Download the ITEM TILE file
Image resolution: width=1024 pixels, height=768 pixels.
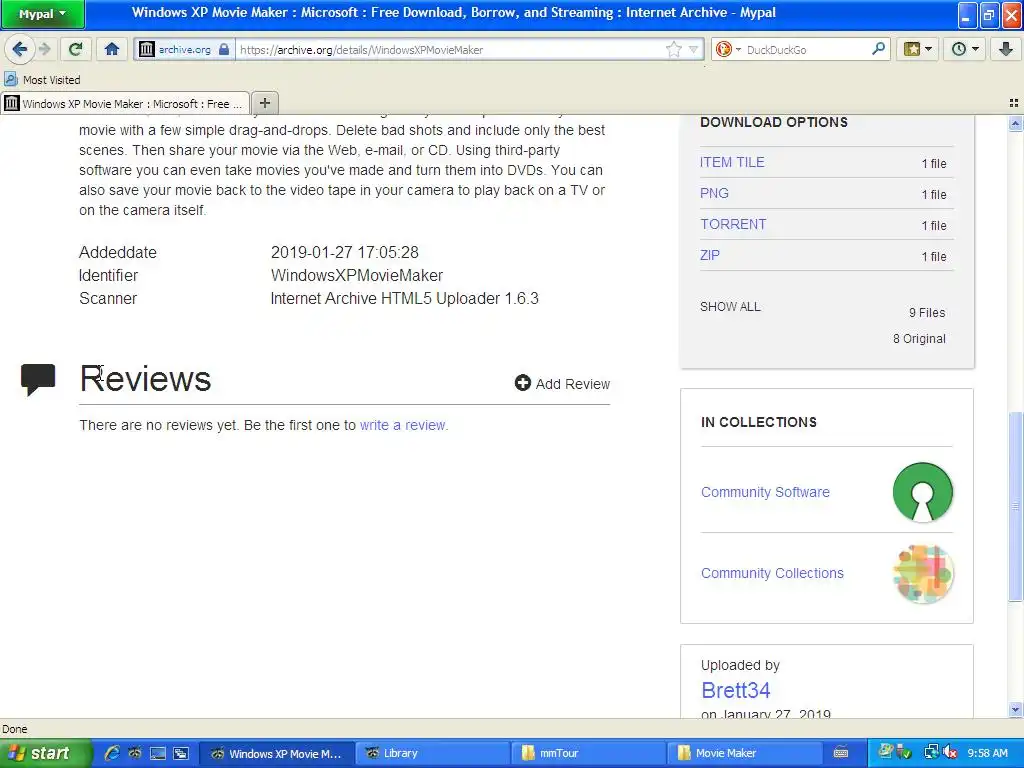731,162
